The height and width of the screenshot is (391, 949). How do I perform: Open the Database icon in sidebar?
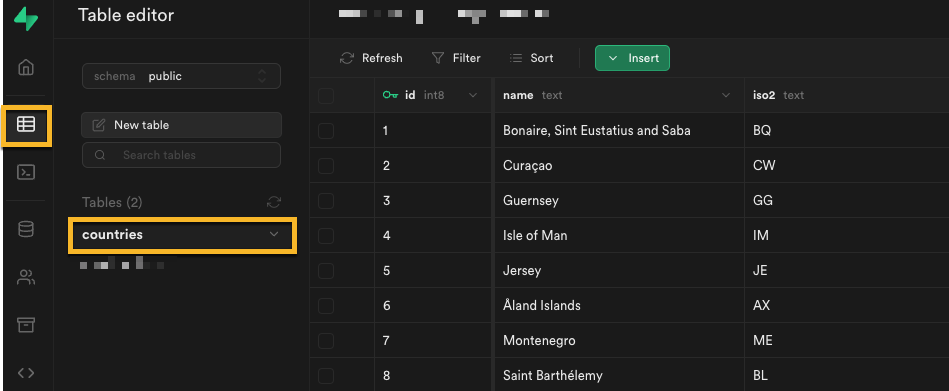point(25,229)
